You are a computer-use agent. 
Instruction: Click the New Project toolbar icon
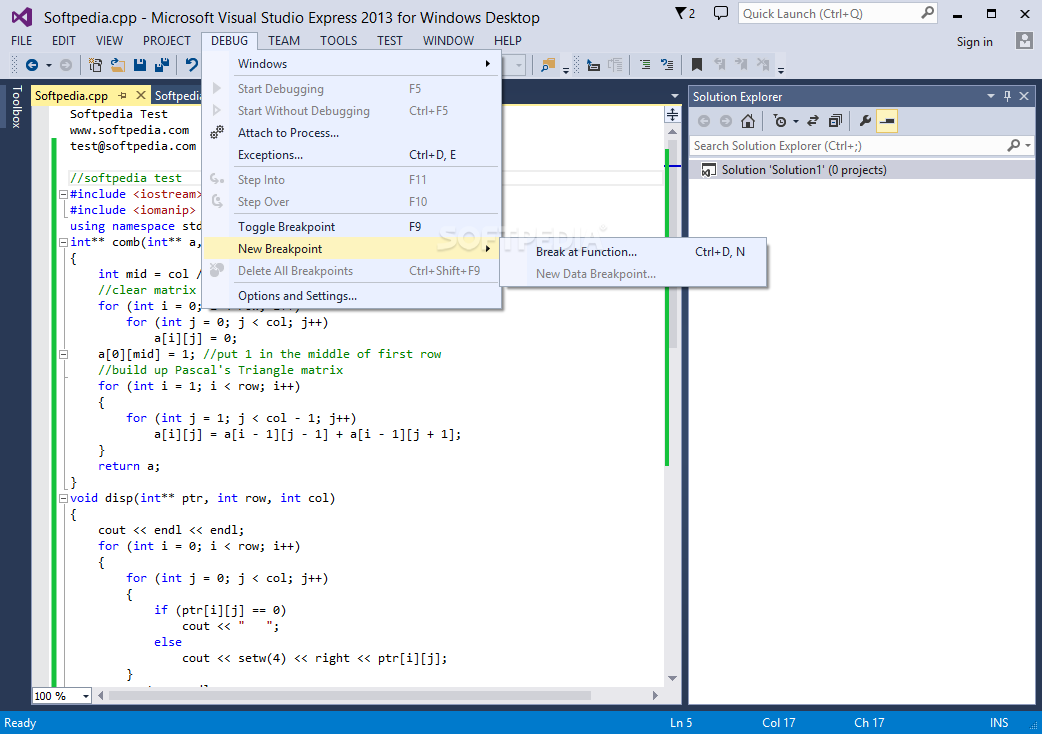click(x=96, y=65)
